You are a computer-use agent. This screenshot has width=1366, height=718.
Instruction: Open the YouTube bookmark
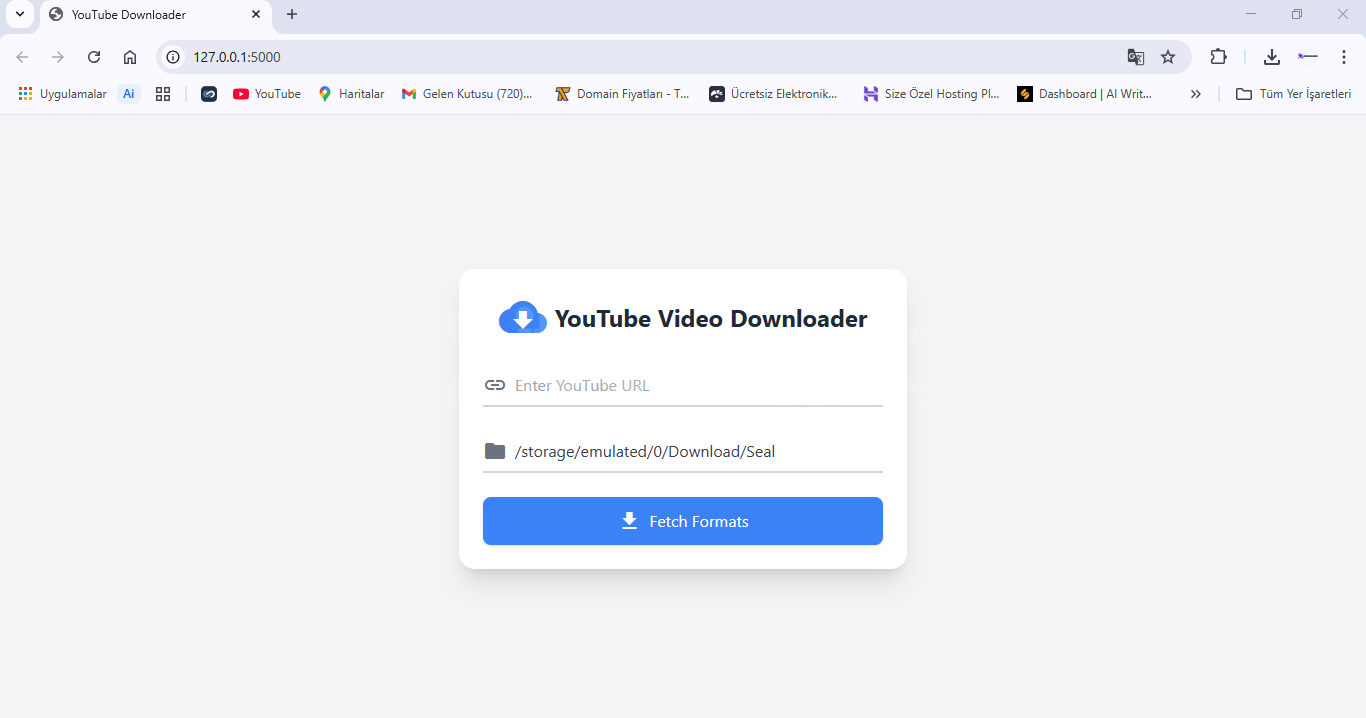point(267,94)
